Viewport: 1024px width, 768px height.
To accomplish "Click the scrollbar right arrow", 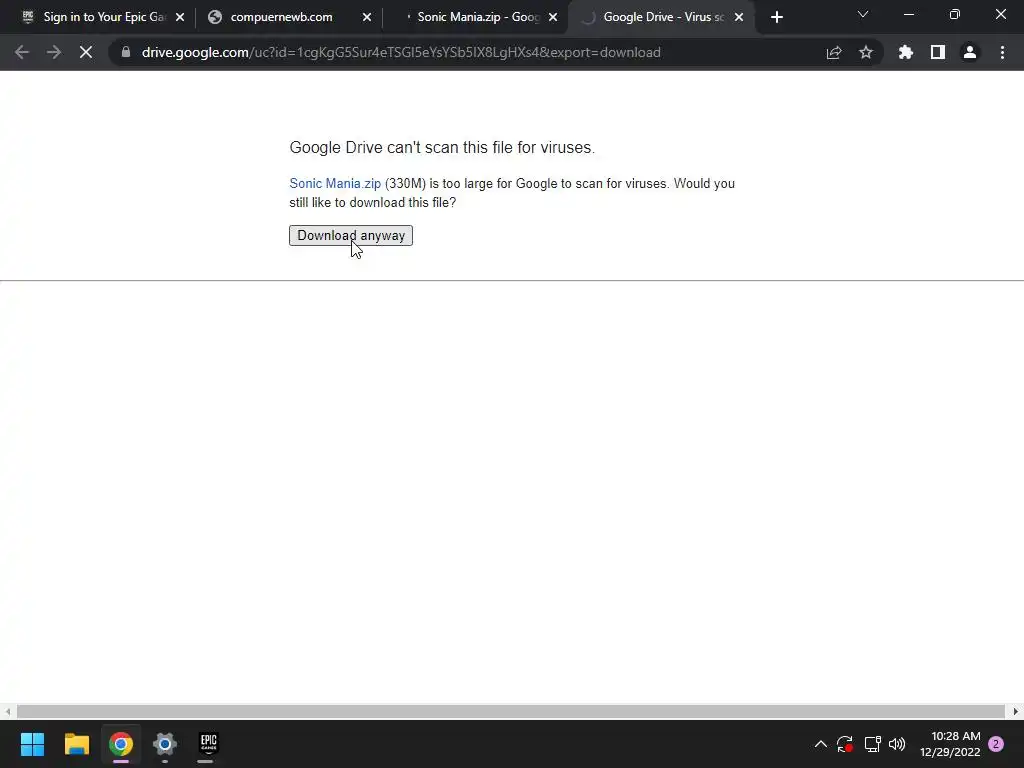I will tap(1016, 711).
